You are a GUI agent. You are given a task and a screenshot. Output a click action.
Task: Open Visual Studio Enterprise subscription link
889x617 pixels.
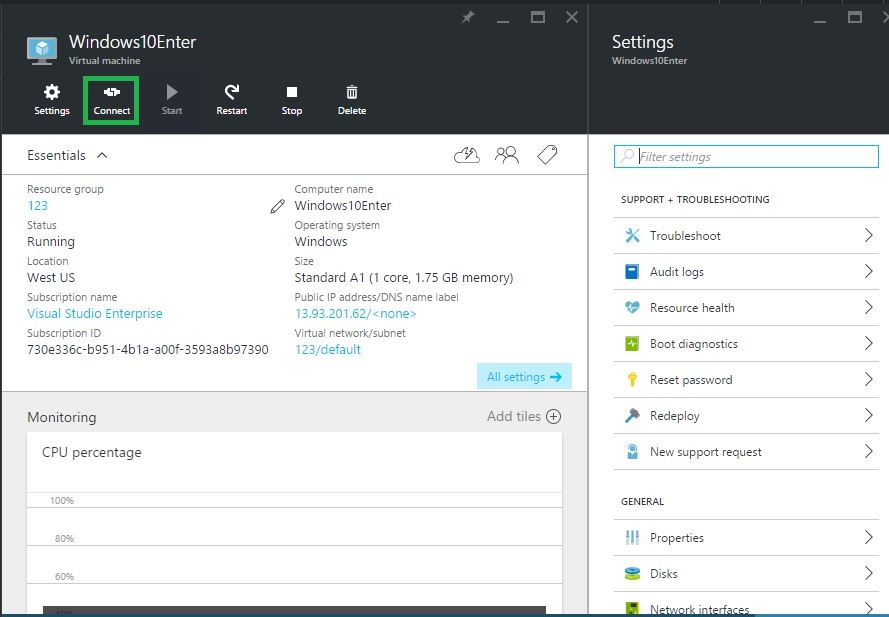(x=95, y=313)
